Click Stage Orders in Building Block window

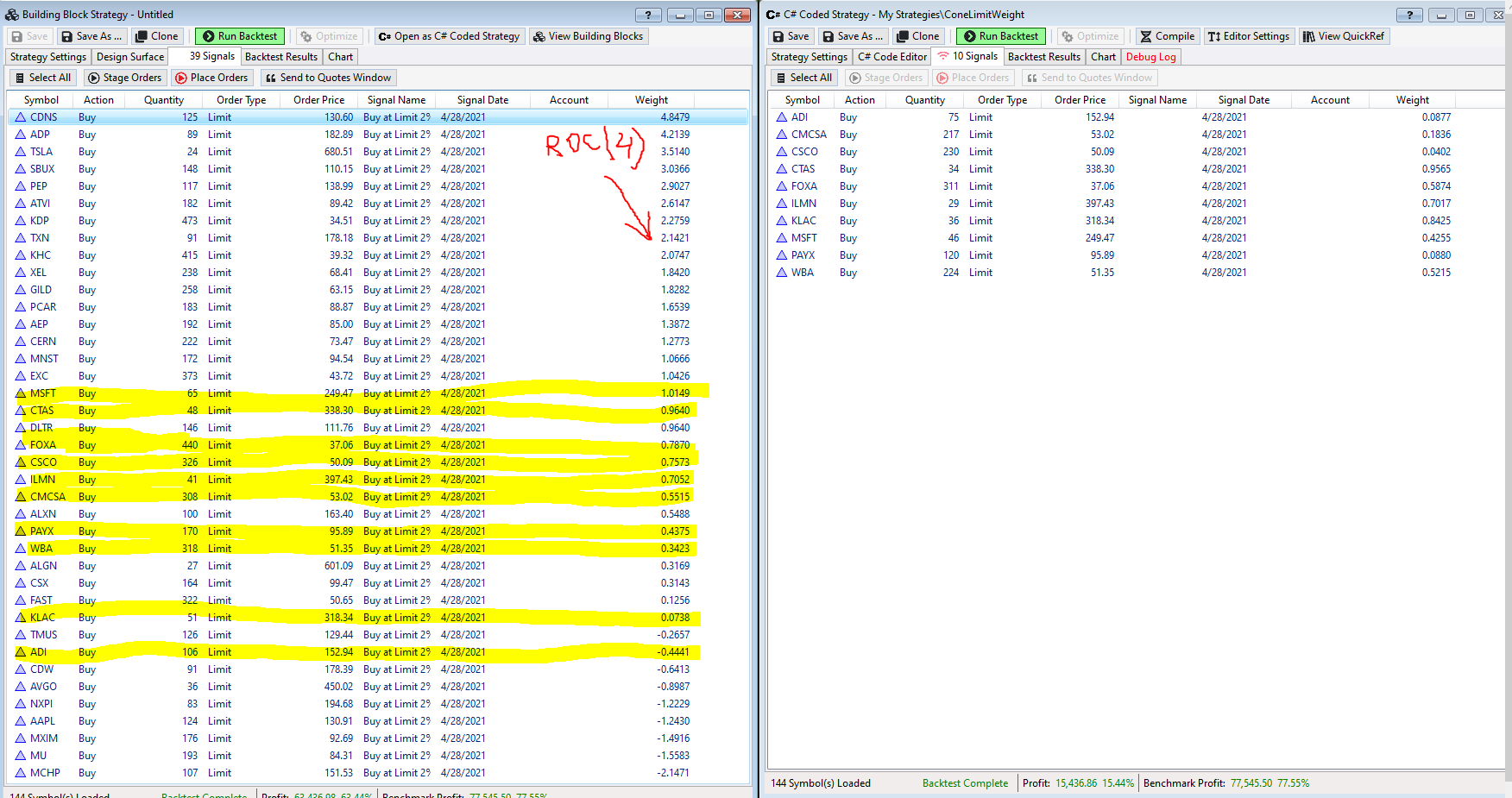(124, 78)
